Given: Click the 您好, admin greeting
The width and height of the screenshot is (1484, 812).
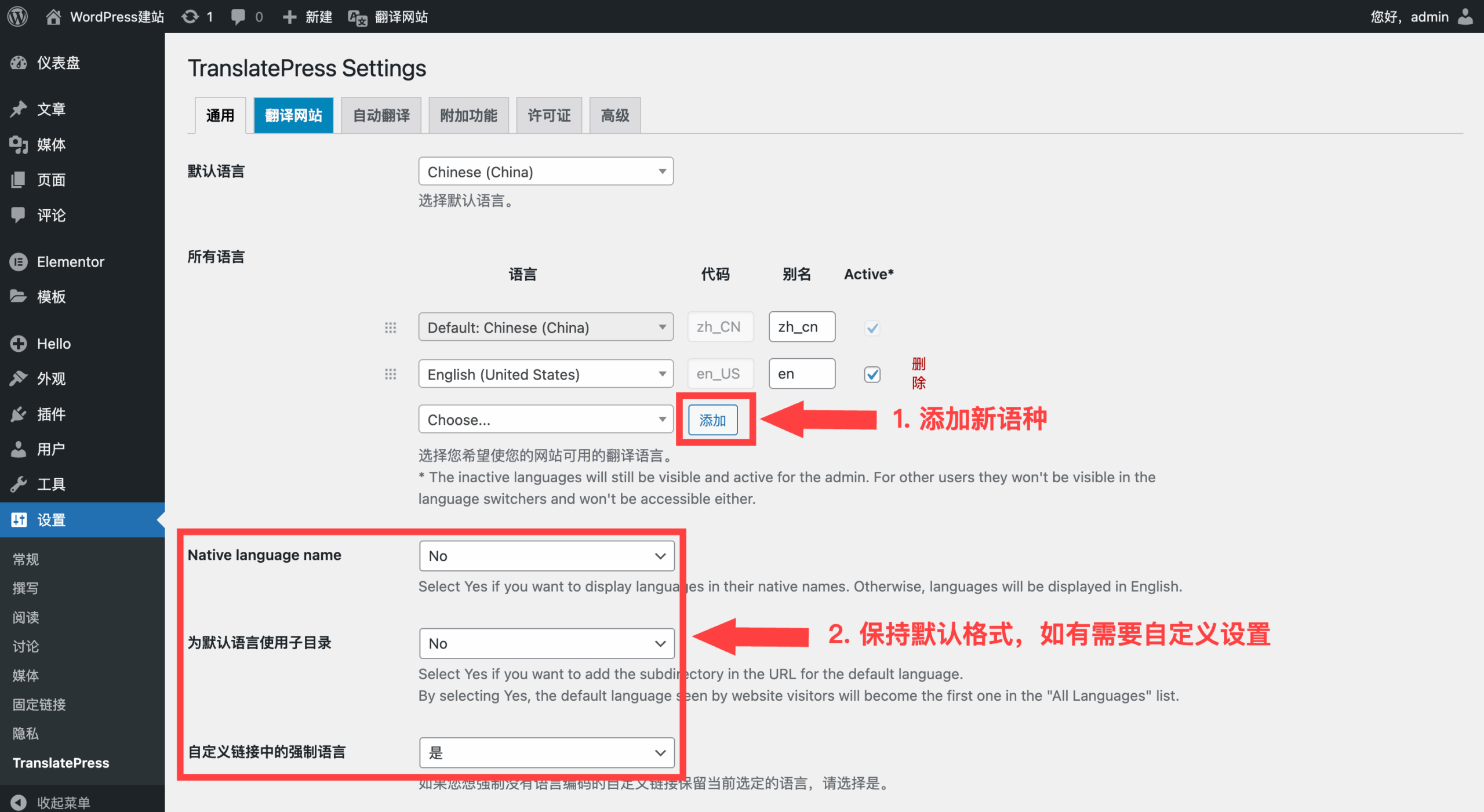Looking at the screenshot, I should click(1409, 17).
